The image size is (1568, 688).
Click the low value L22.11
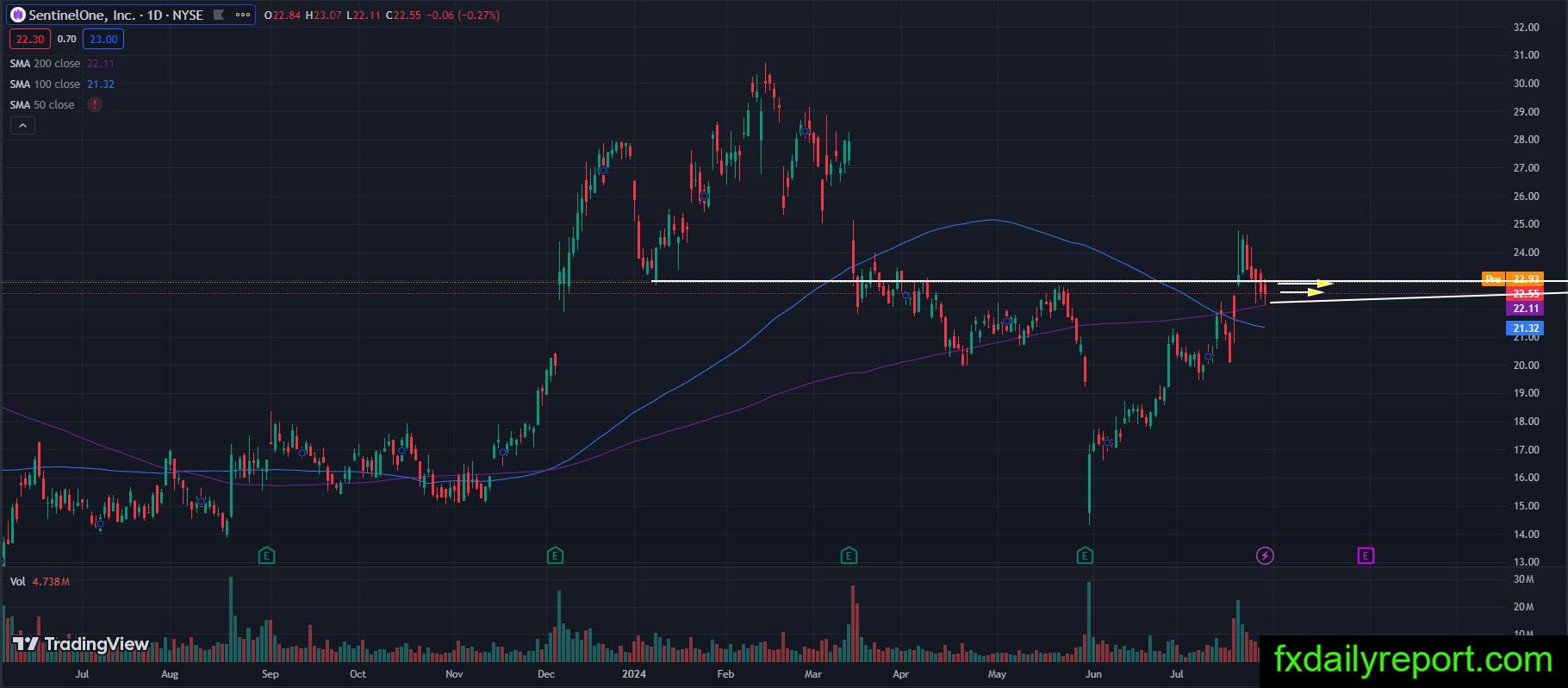tap(364, 16)
